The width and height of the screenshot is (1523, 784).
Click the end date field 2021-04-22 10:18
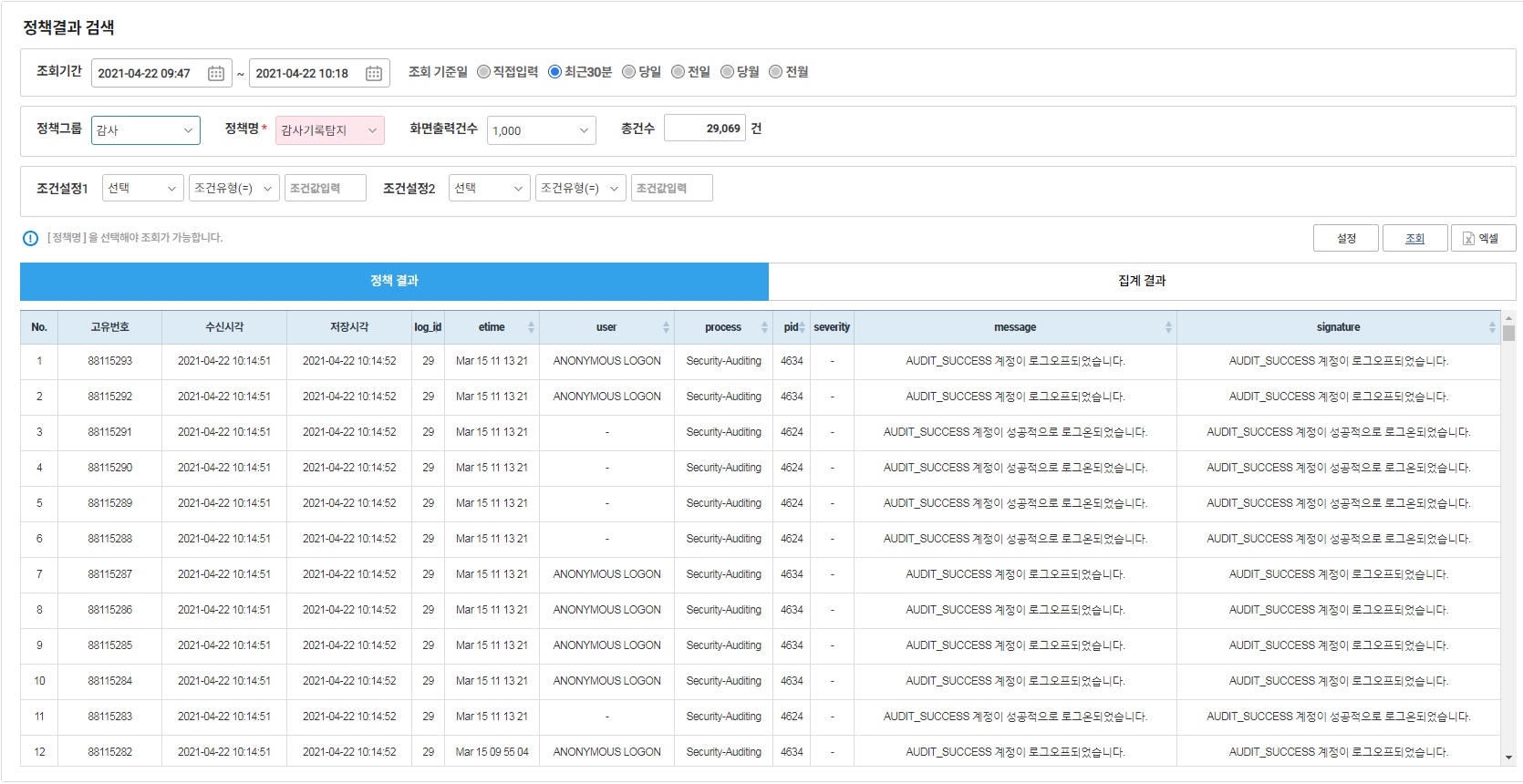click(x=320, y=73)
